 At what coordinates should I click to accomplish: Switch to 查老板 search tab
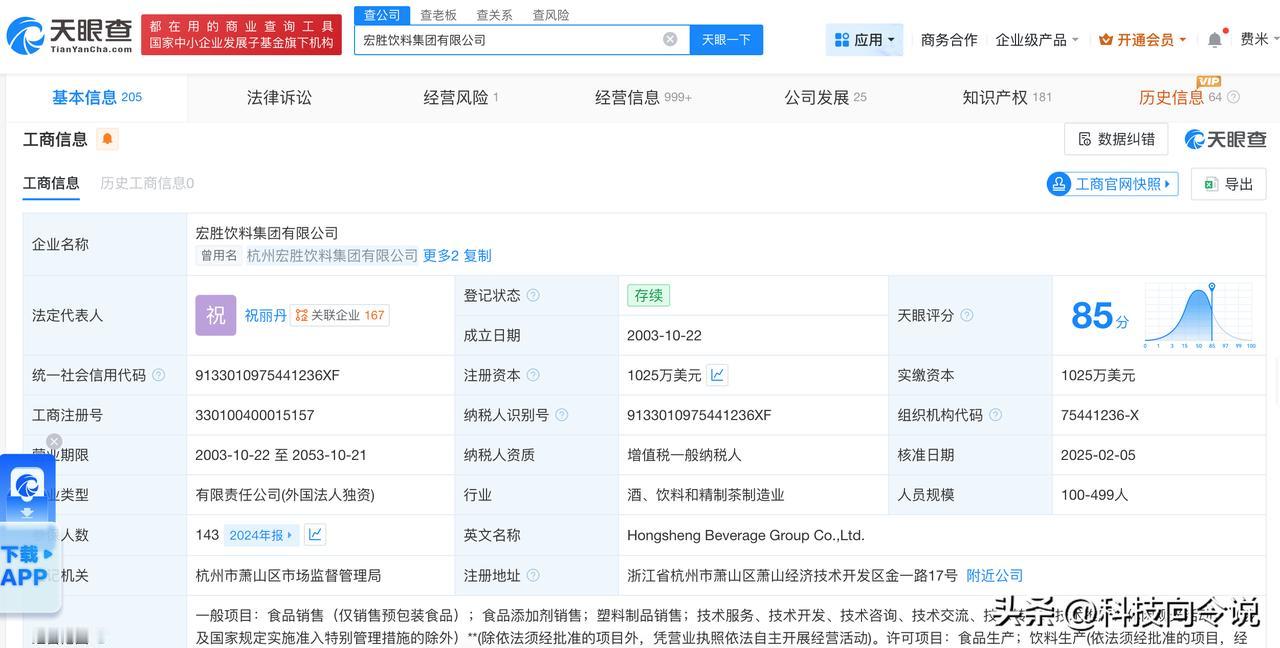point(438,15)
